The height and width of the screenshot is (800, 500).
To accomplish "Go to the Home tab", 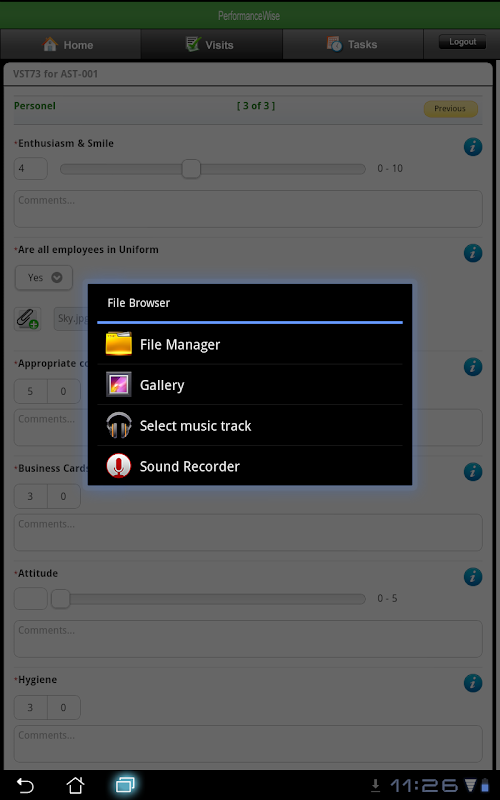I will click(70, 44).
